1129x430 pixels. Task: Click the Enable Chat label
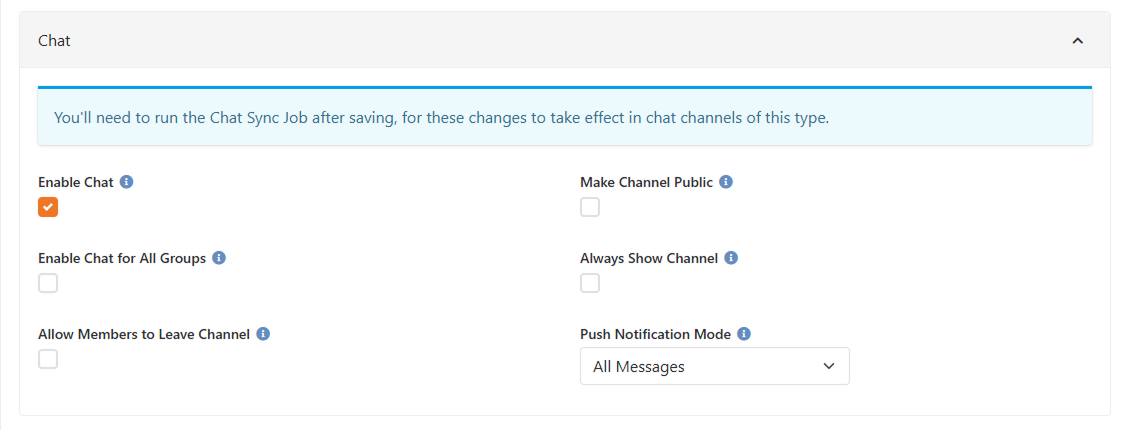pos(76,182)
